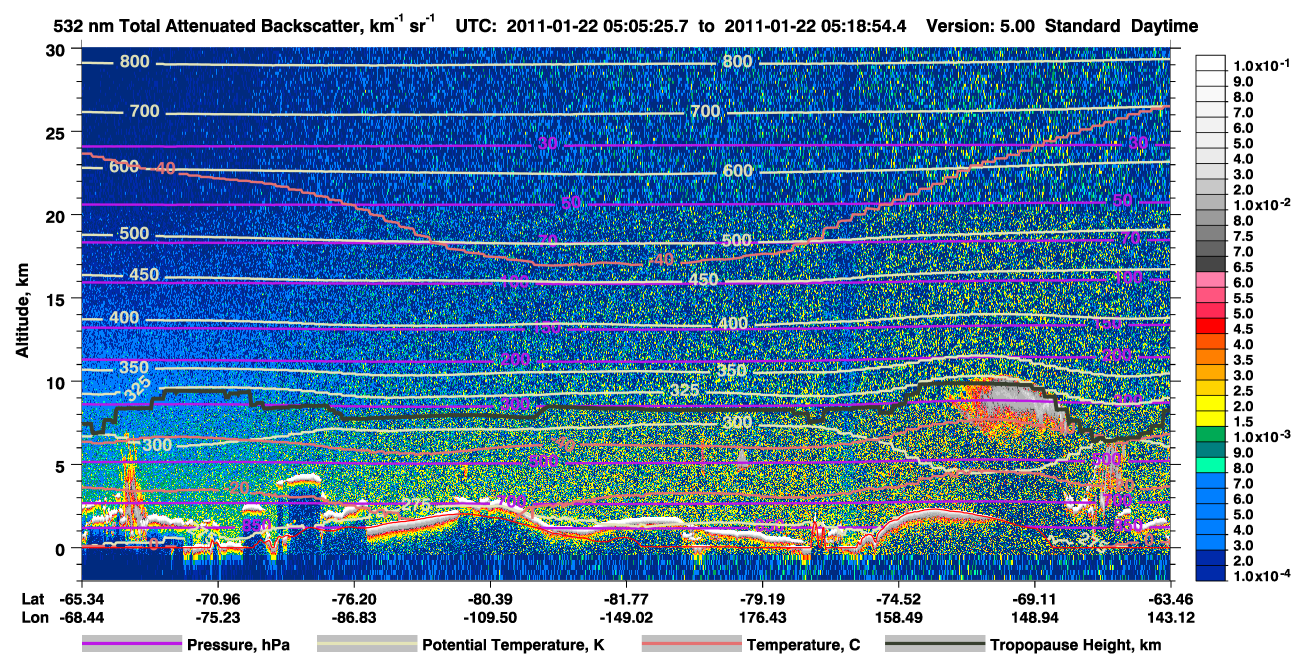This screenshot has width=1300, height=667.
Task: Click longitude value -109.50
Action: coord(491,617)
